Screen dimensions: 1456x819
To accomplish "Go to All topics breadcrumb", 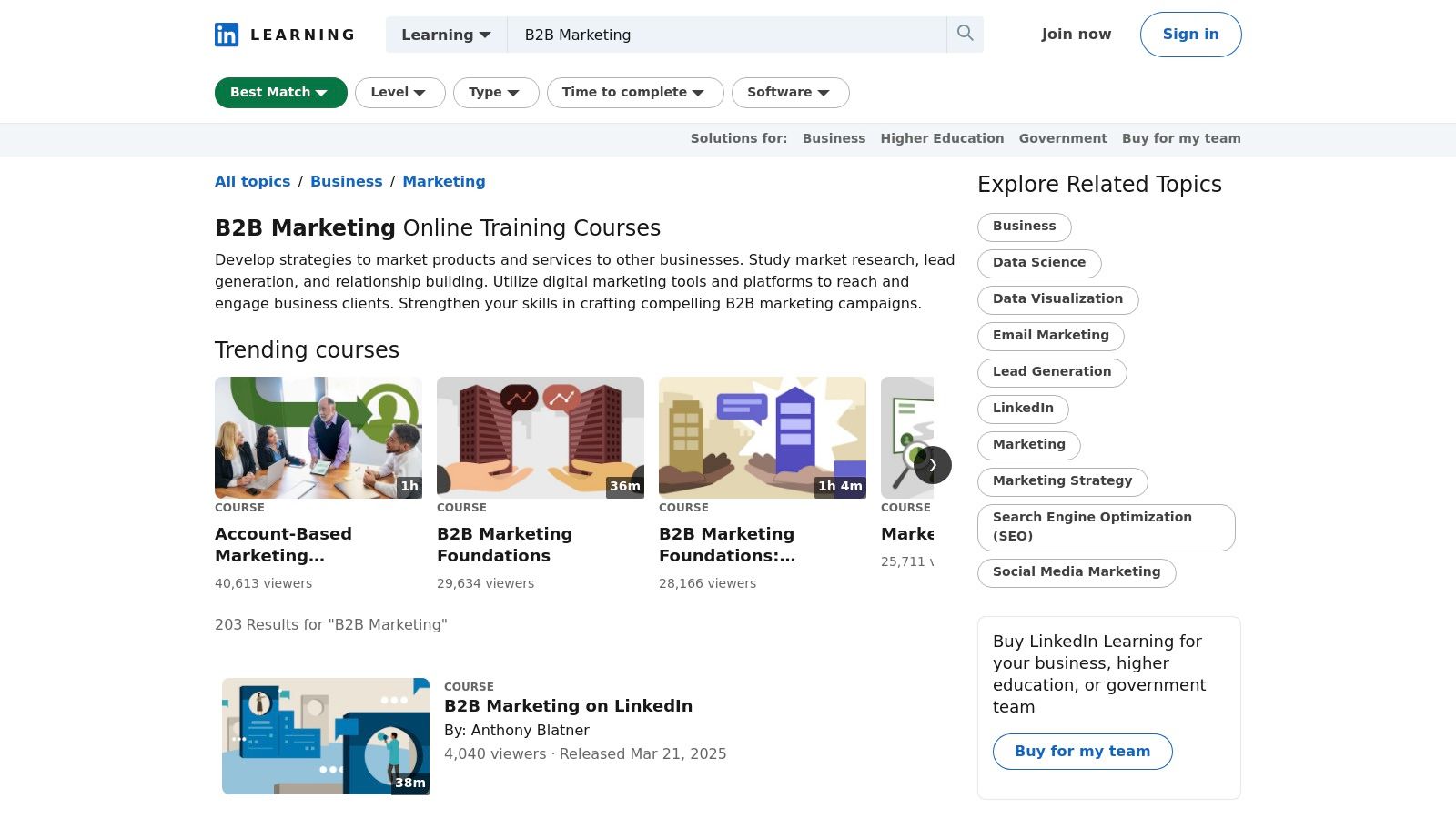I will 252,181.
